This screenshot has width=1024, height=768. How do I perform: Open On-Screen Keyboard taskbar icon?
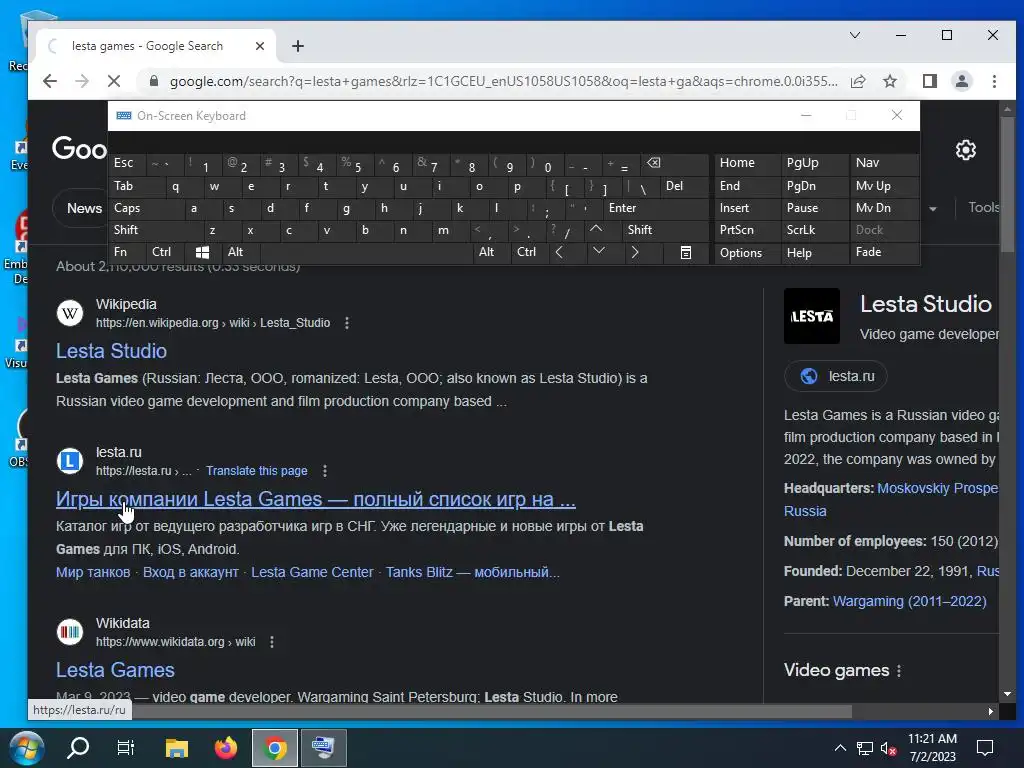point(323,748)
